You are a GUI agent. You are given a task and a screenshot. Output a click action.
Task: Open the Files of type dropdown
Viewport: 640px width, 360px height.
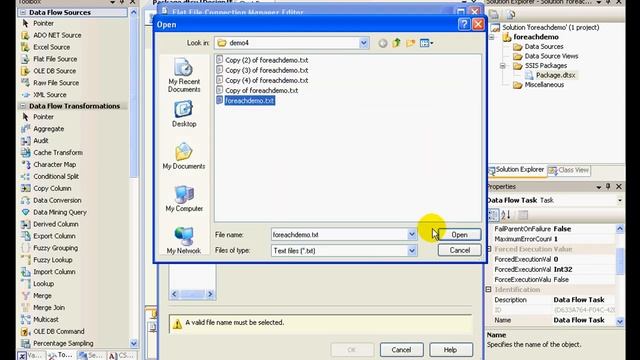[412, 250]
